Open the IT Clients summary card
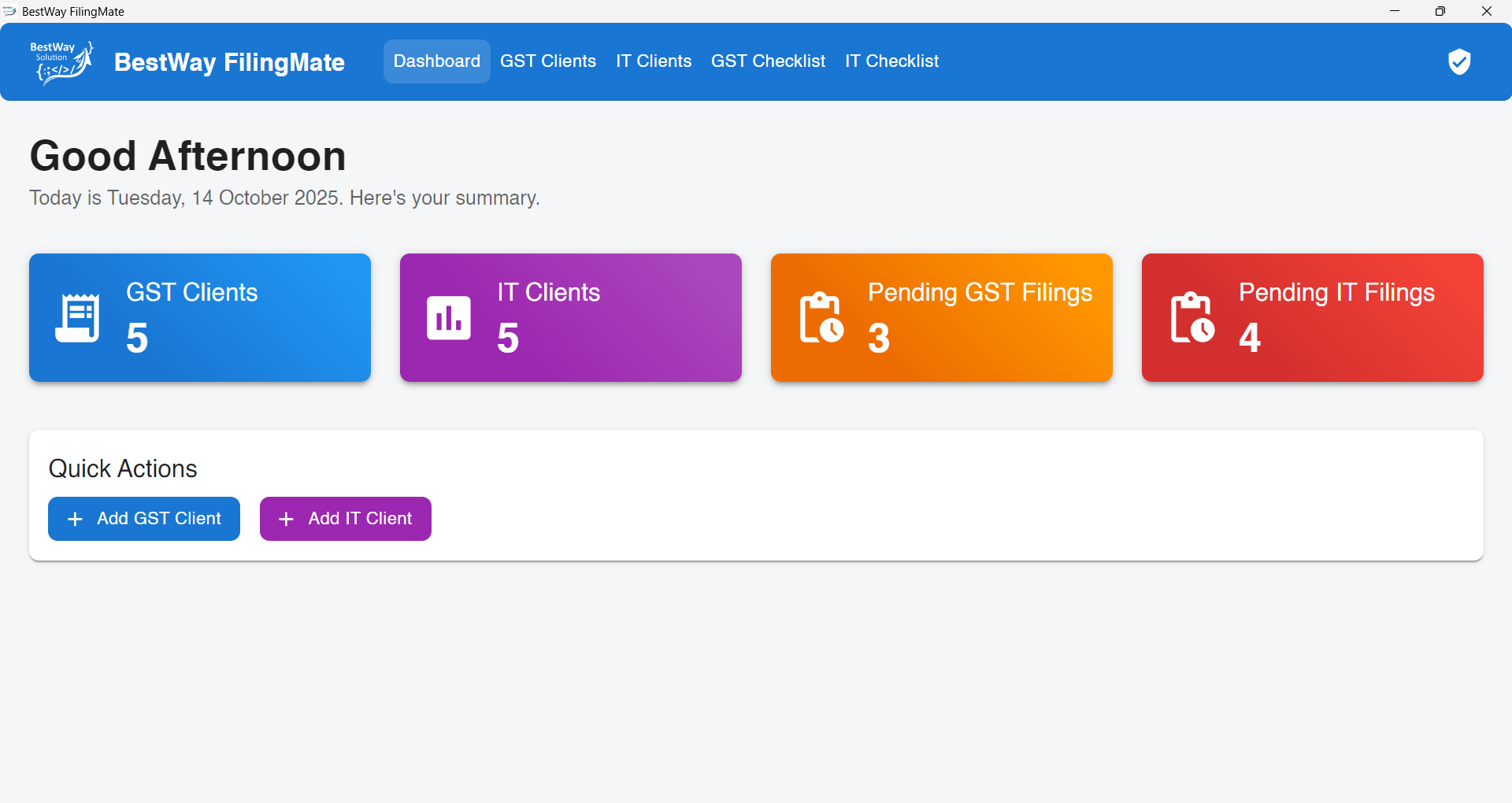 [x=571, y=318]
